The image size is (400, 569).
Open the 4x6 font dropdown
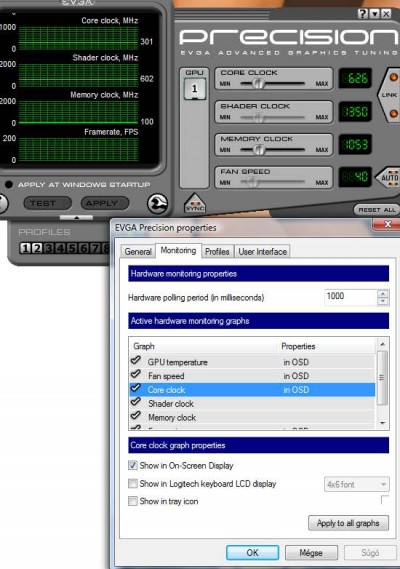click(356, 484)
